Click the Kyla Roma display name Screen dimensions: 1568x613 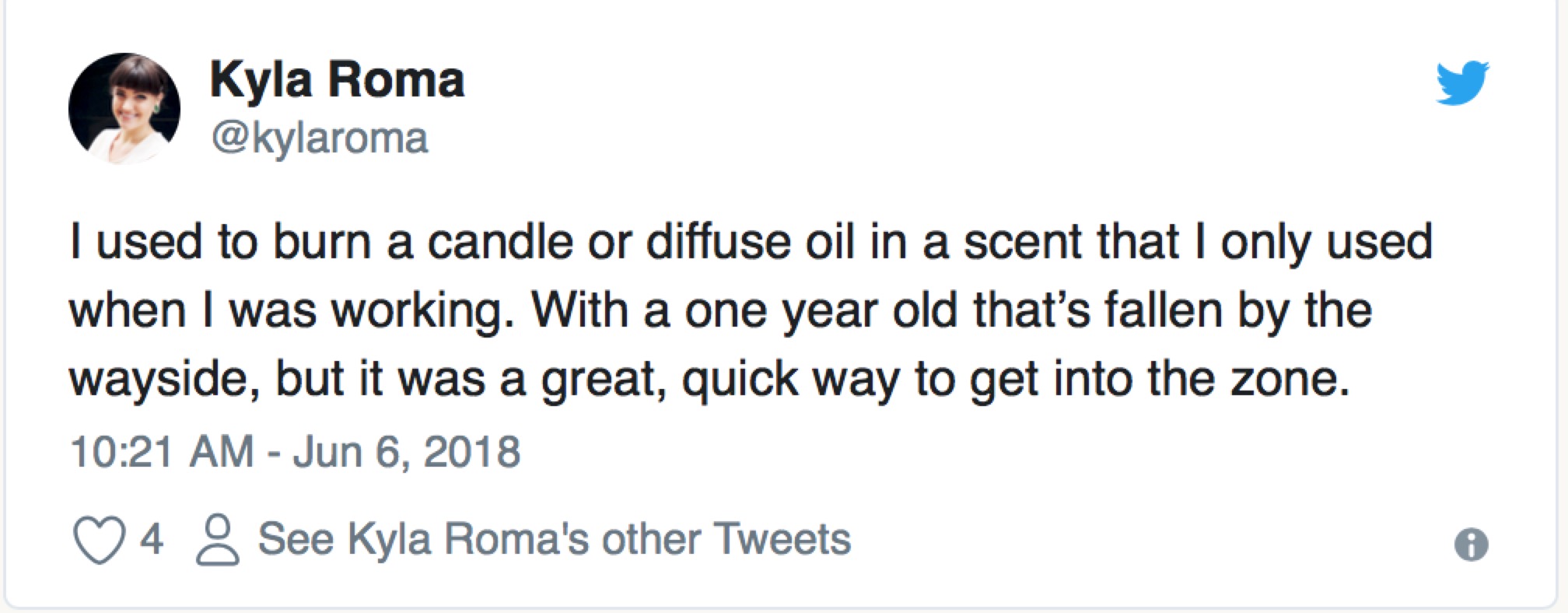point(337,79)
